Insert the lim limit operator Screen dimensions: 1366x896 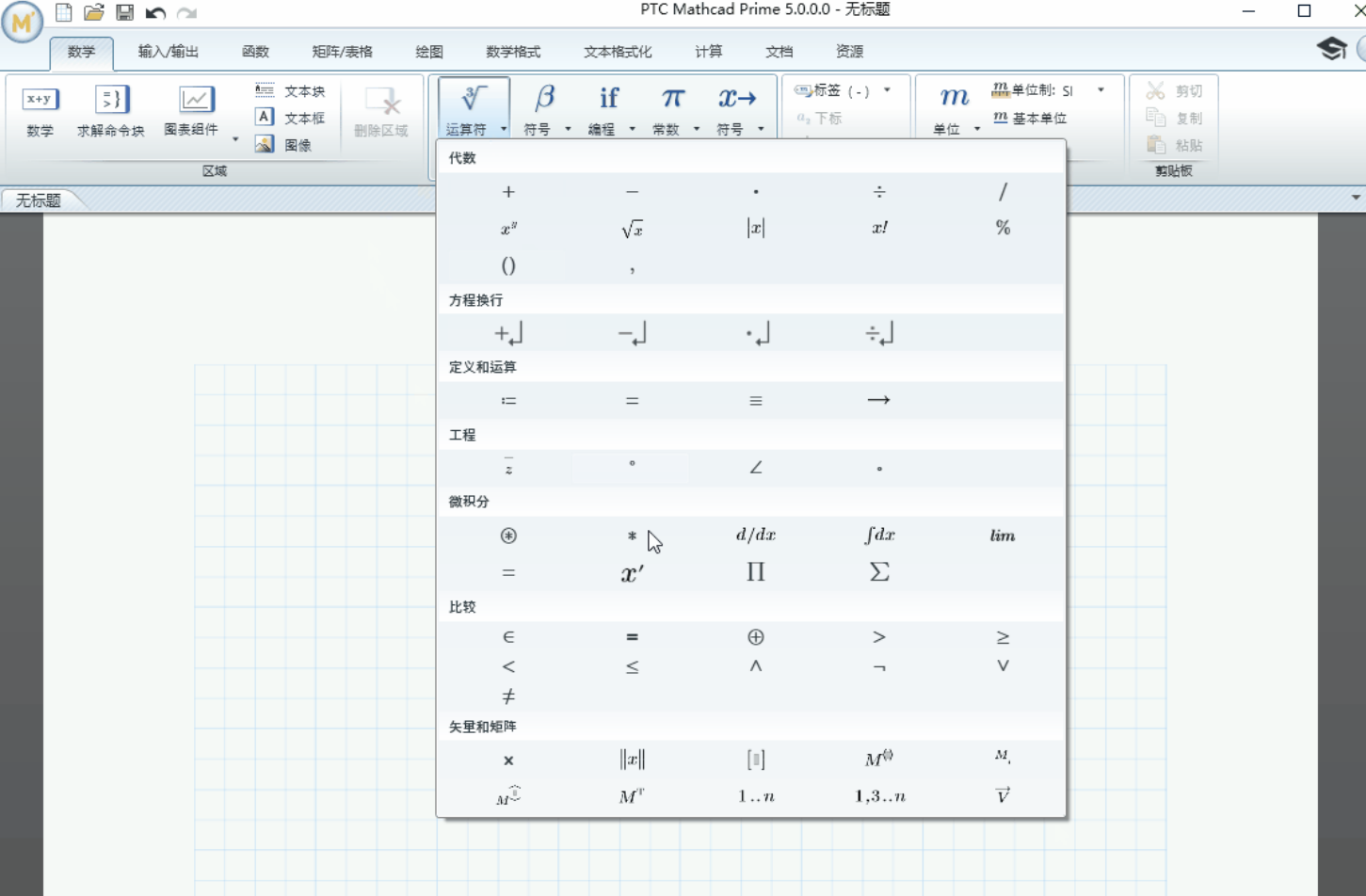[x=1003, y=536]
